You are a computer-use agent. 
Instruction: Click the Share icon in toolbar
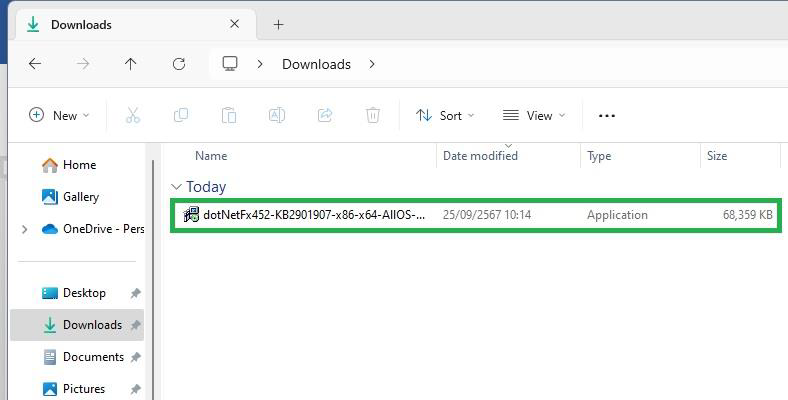pyautogui.click(x=325, y=116)
